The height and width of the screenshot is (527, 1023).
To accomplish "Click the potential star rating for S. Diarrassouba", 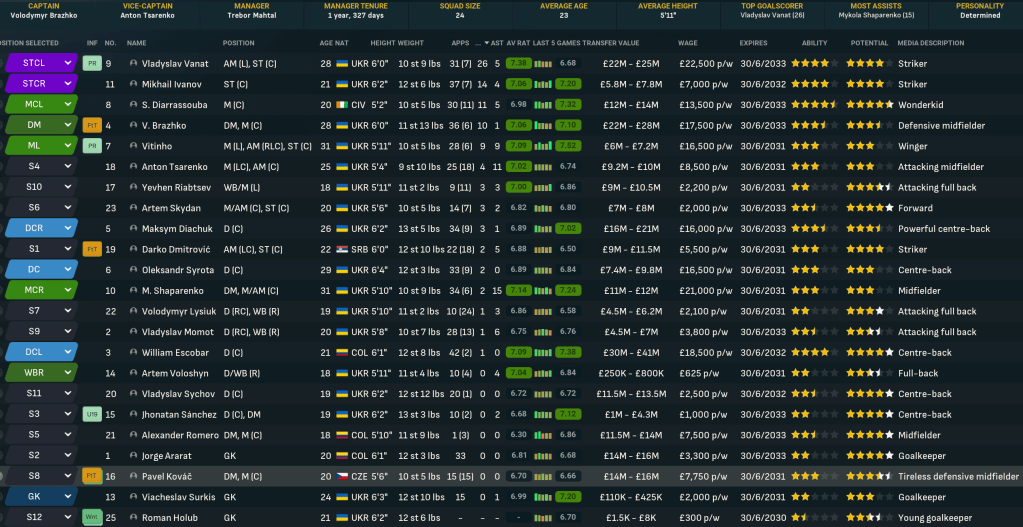I will 870,105.
